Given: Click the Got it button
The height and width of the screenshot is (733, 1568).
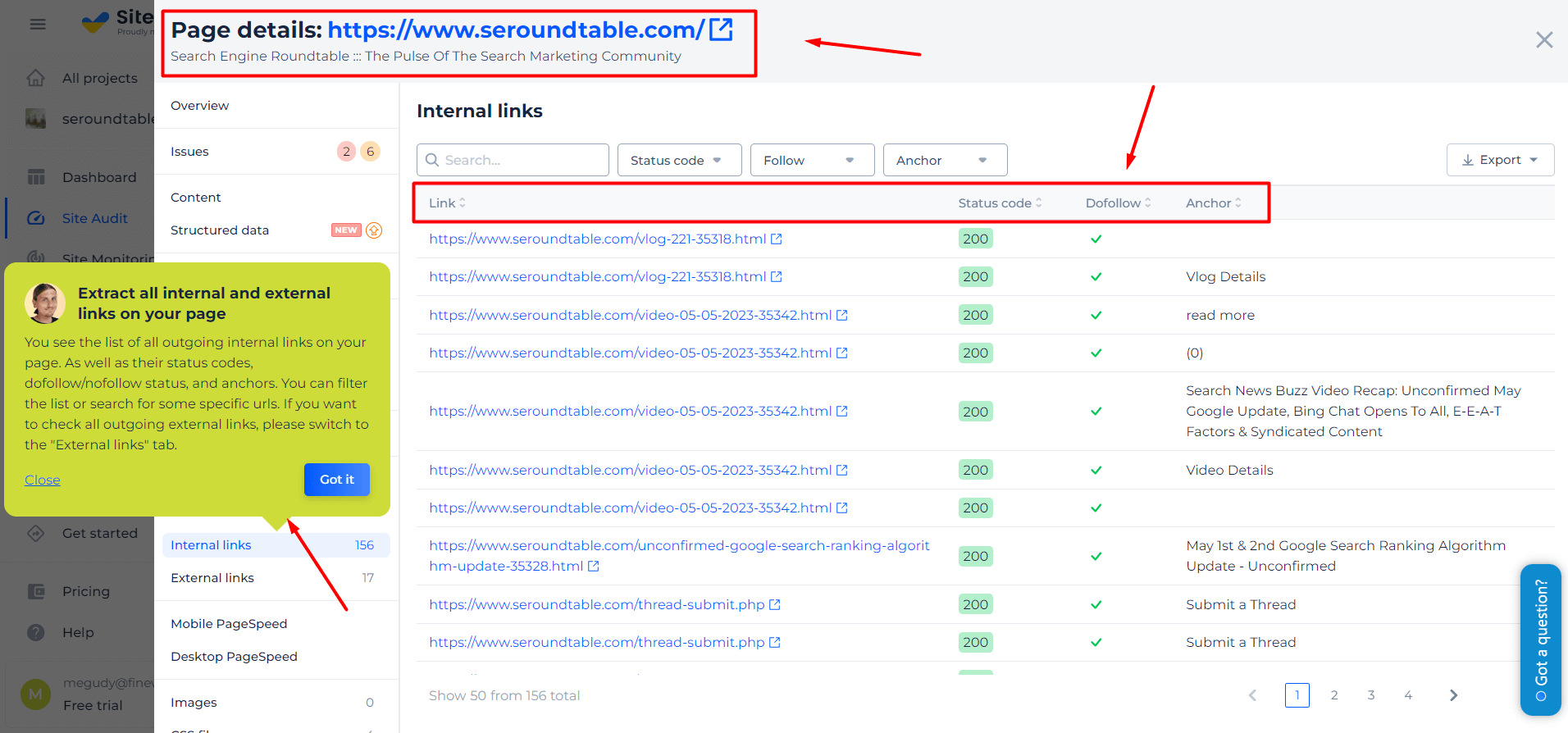Looking at the screenshot, I should pos(337,480).
